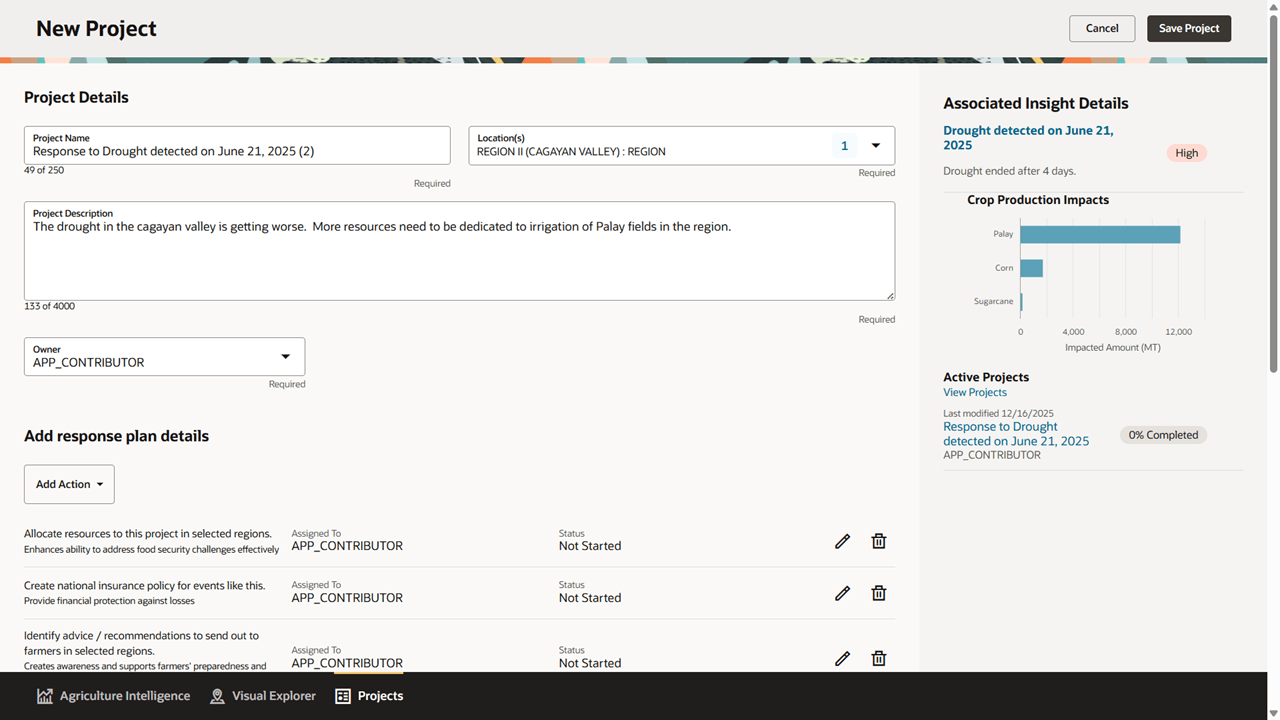Screen dimensions: 1280x720
Task: Edit the Allocate resources action
Action: pyautogui.click(x=842, y=541)
